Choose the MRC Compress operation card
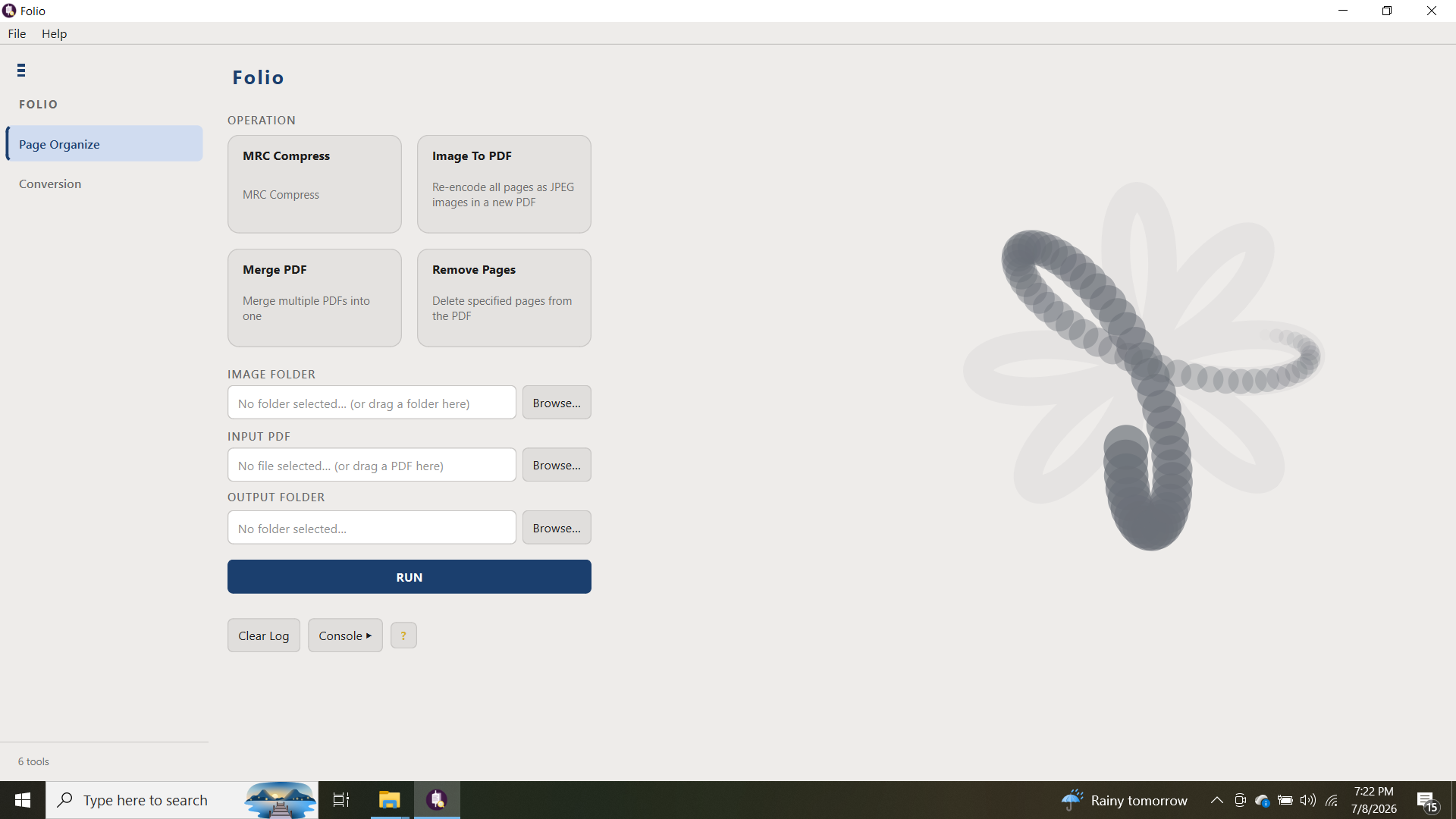1456x819 pixels. coord(315,184)
